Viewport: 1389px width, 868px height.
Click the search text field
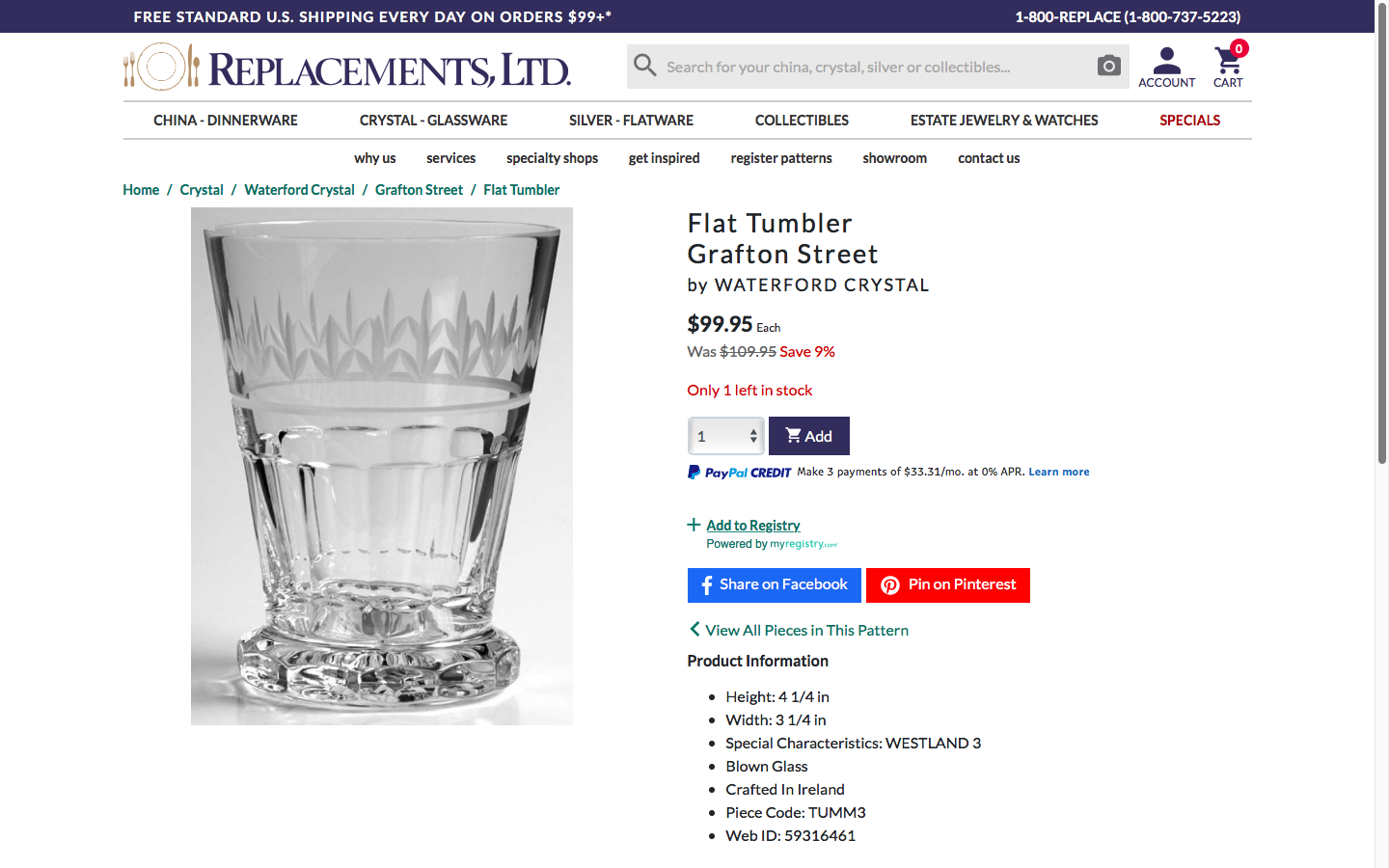876,67
